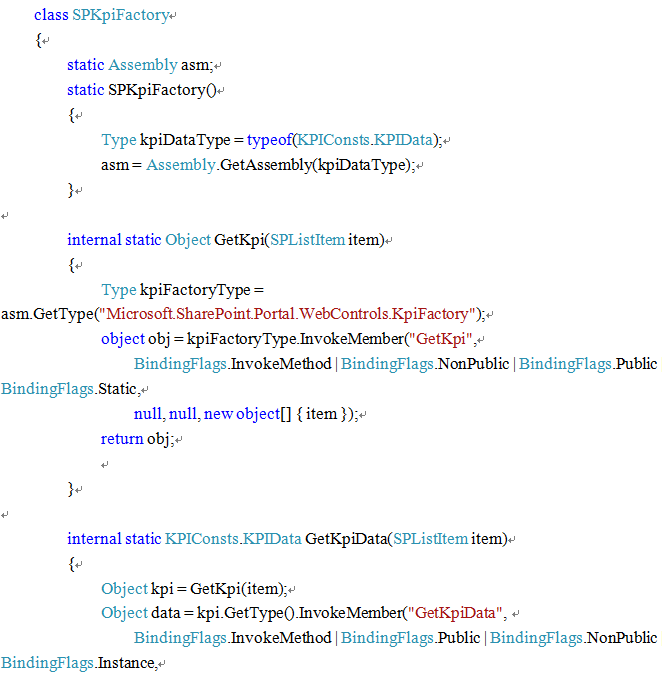662x675 pixels.
Task: Click 'SPListItem item' parameter in GetKpiData
Action: [x=450, y=539]
